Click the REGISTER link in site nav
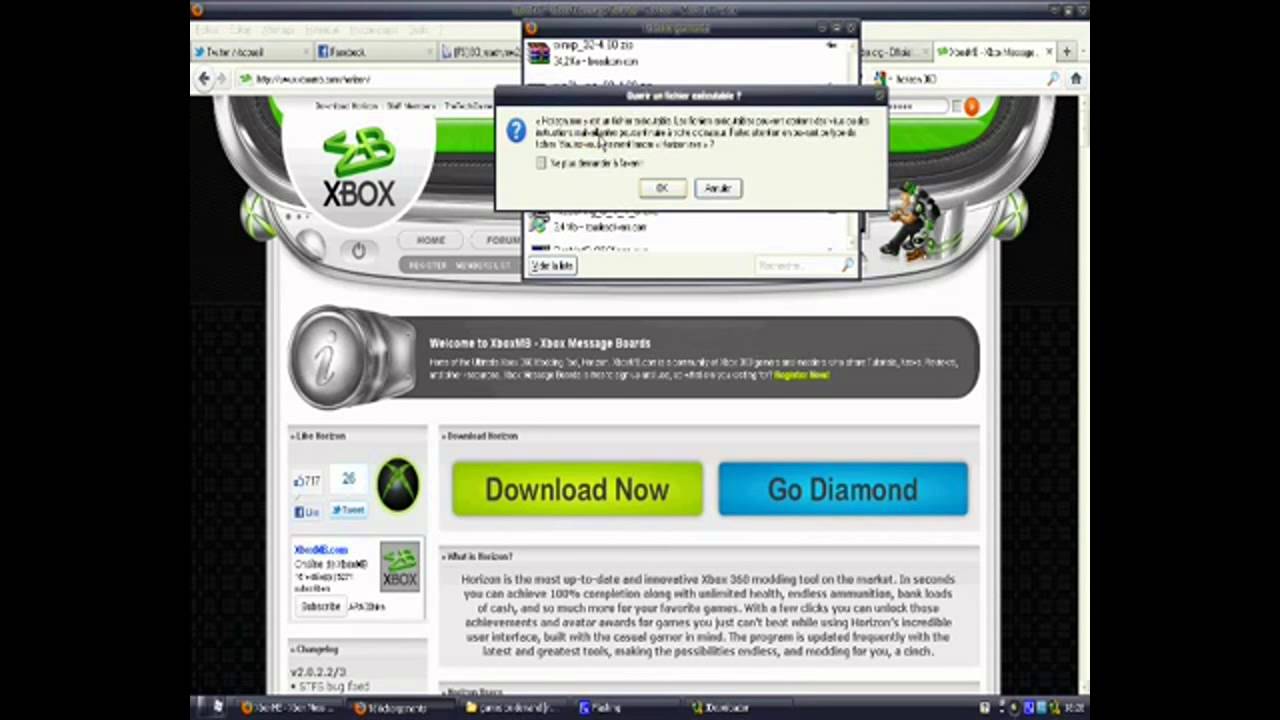Image resolution: width=1280 pixels, height=720 pixels. (x=428, y=266)
